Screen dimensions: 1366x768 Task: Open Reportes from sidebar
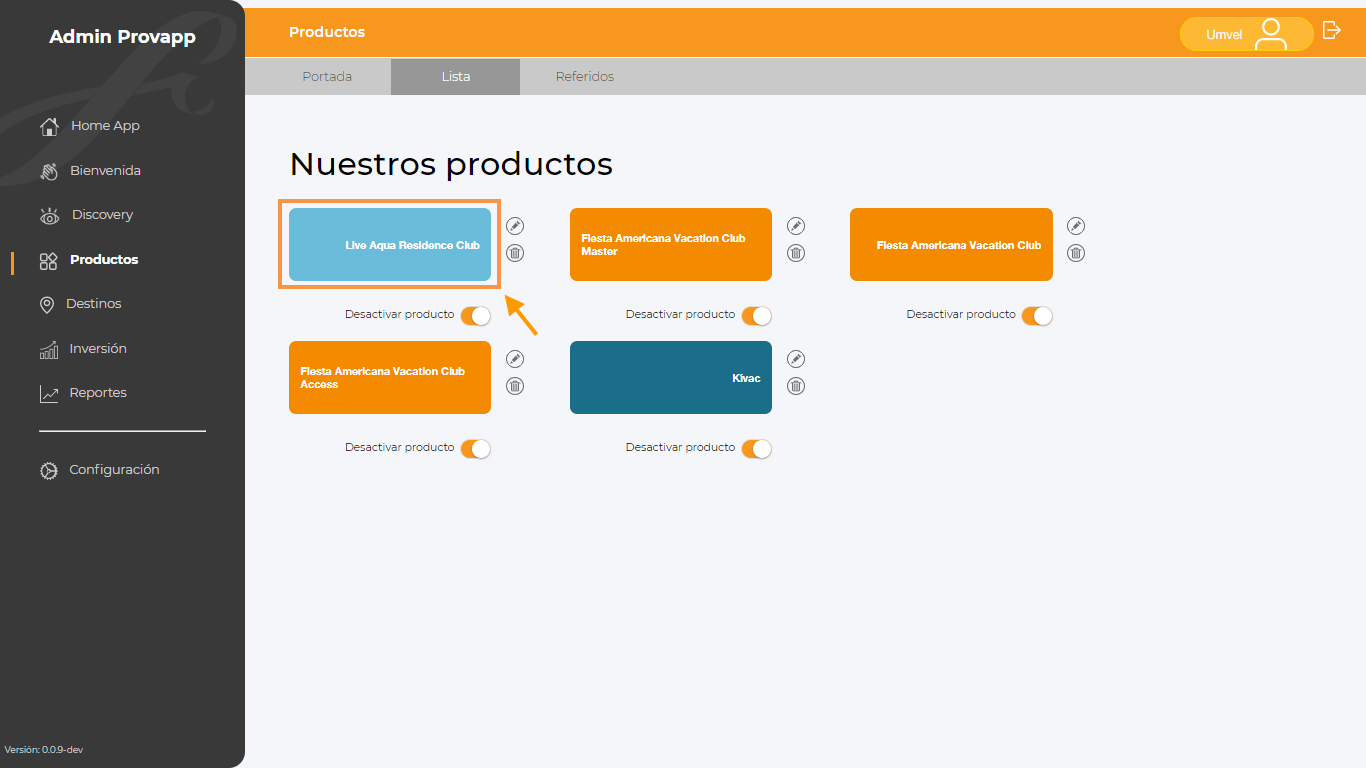pyautogui.click(x=98, y=393)
